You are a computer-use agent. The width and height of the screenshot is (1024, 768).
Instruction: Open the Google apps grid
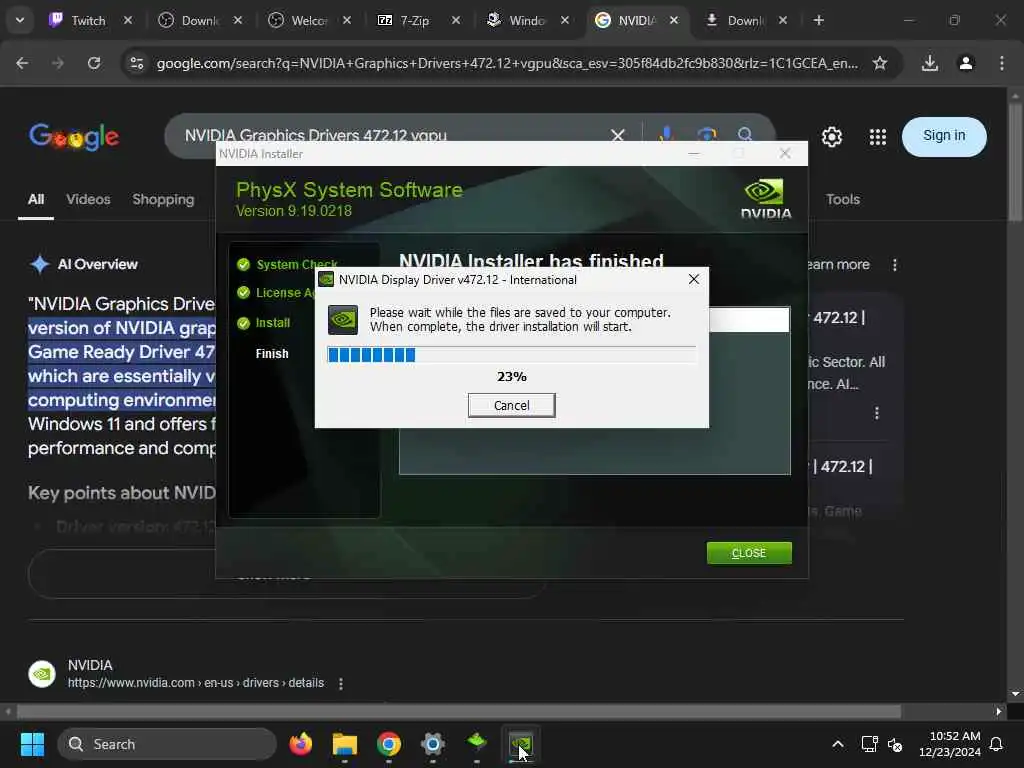878,137
